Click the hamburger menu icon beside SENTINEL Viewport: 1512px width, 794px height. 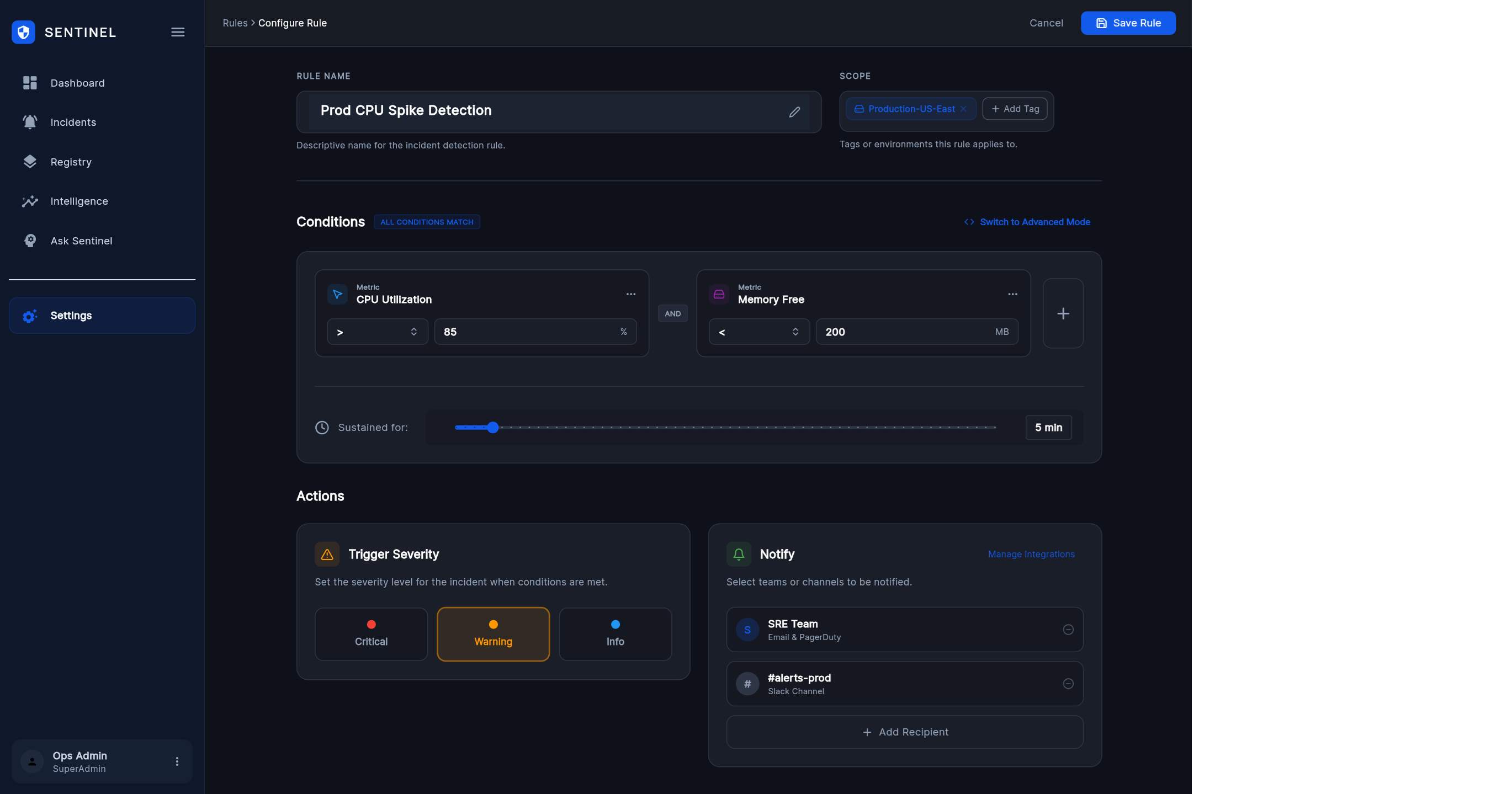click(178, 32)
